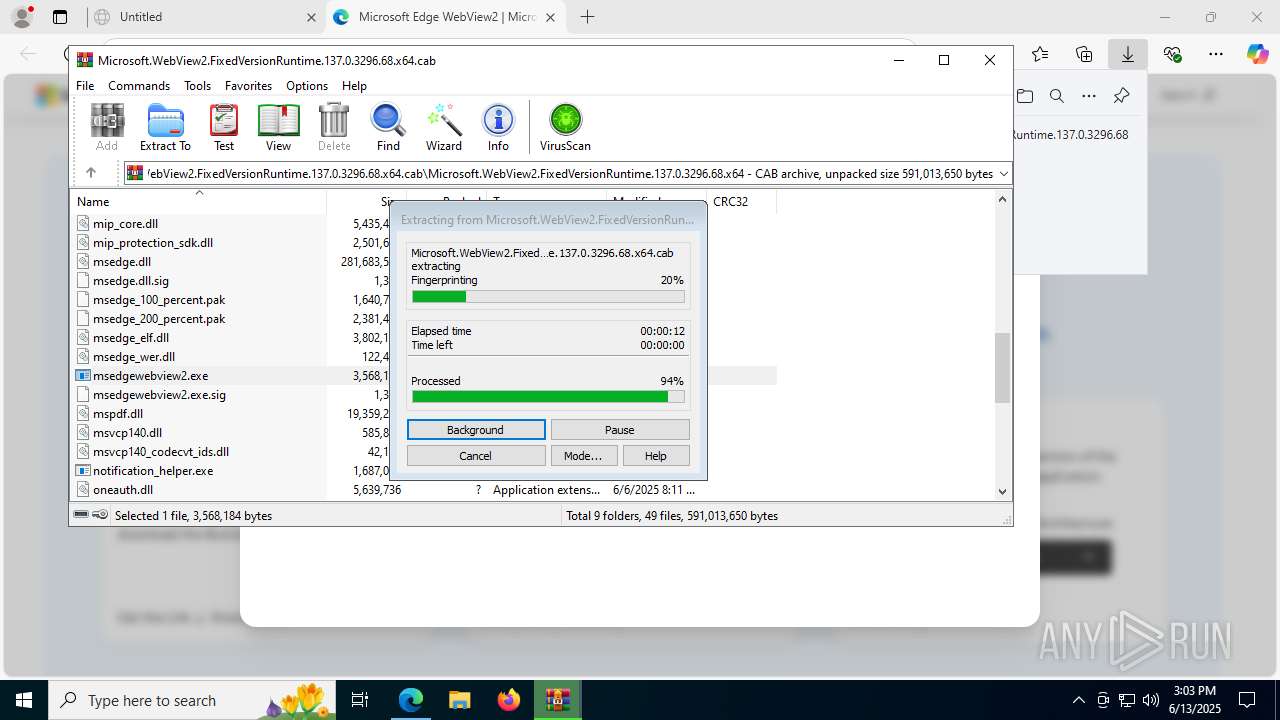This screenshot has height=720, width=1280.
Task: Close the Microsoft Edge WebView2 tab
Action: point(549,17)
